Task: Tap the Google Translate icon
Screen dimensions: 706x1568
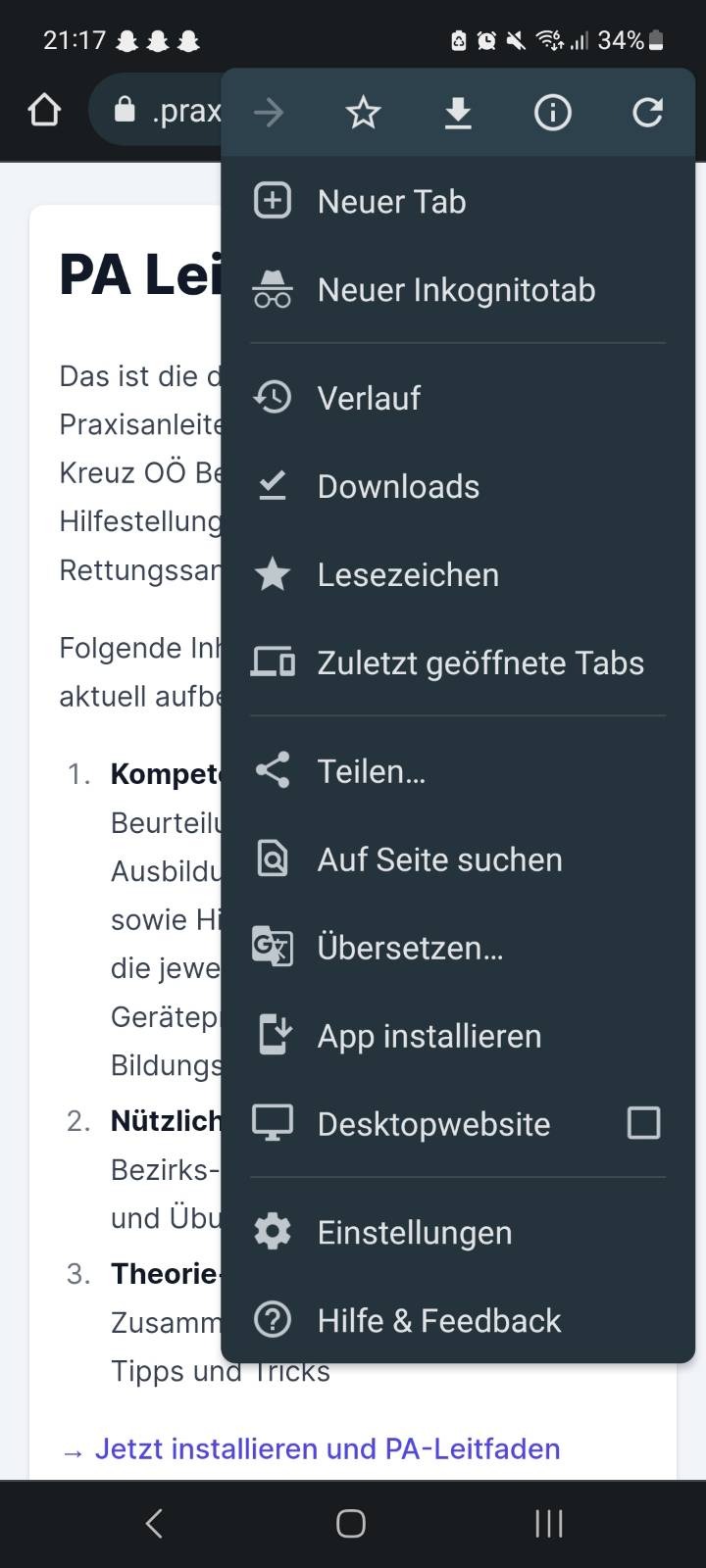Action: 273,948
